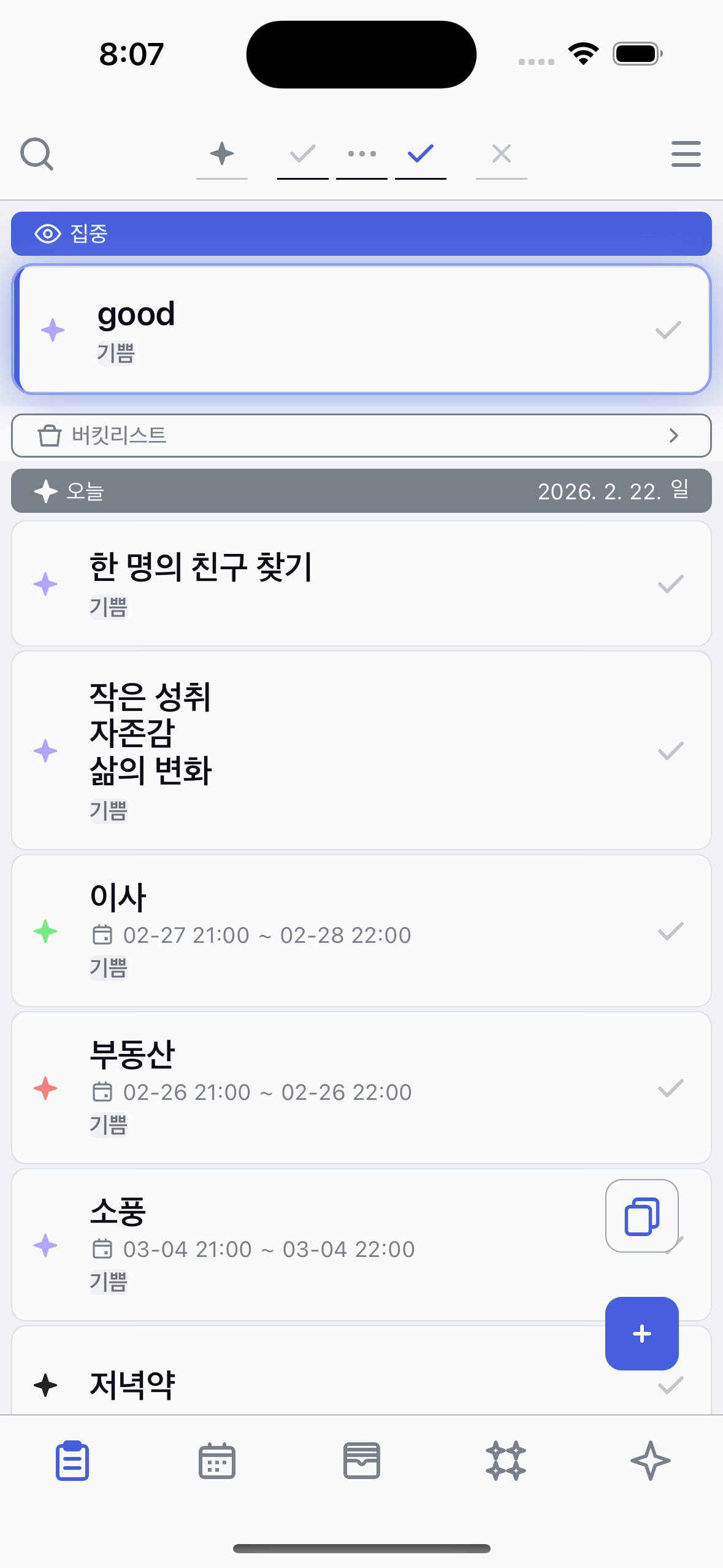Viewport: 723px width, 1568px height.
Task: Tap the 기쁨 tag under 작은 성취
Action: 109,810
